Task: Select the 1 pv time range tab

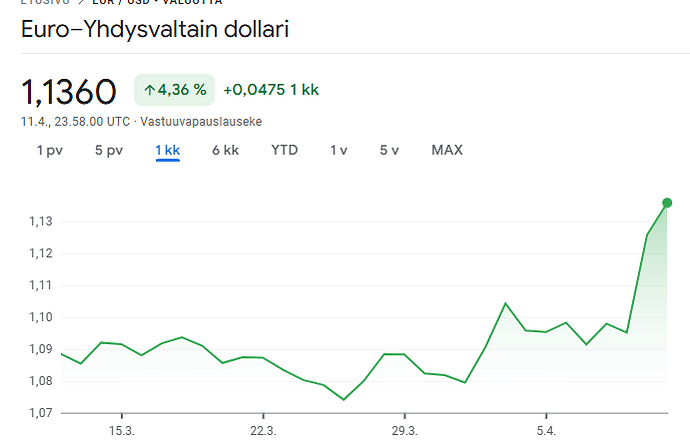Action: pyautogui.click(x=50, y=150)
